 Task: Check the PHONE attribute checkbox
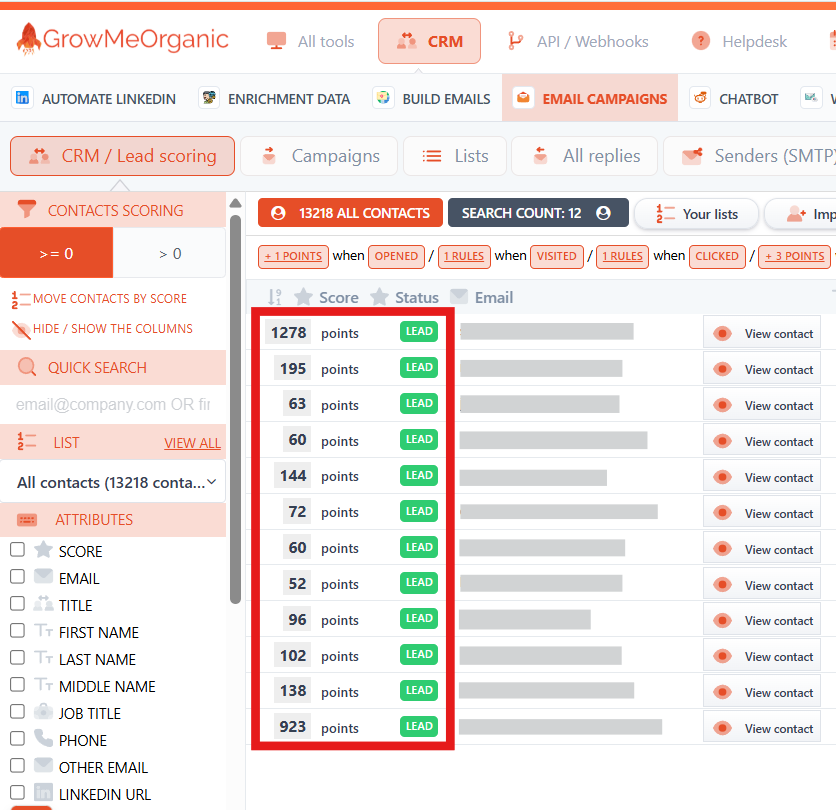[18, 739]
